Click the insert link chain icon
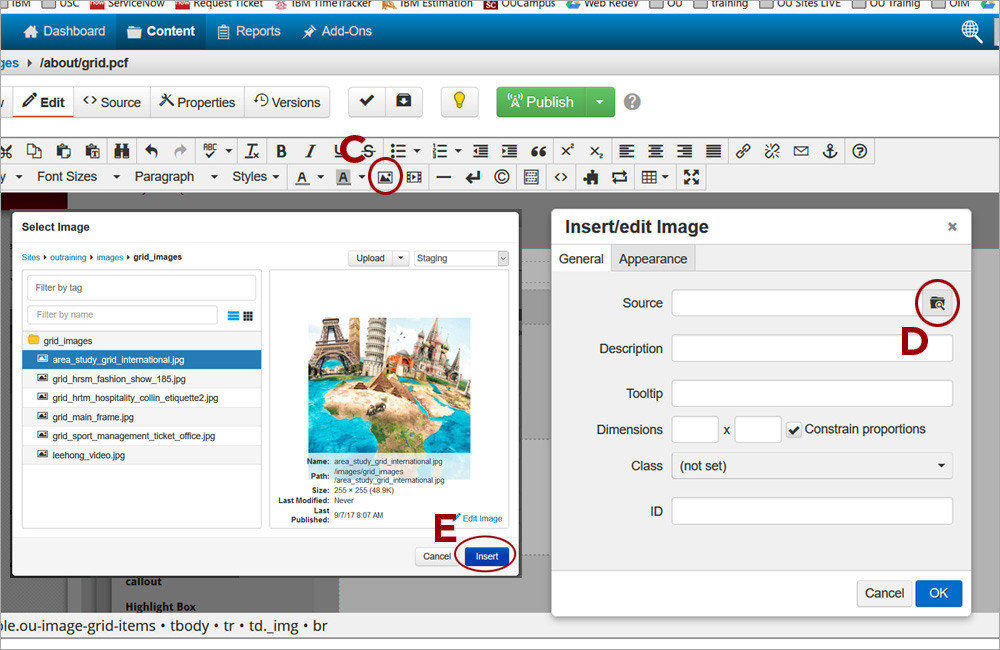Screen dimensions: 1000x650 [742, 151]
